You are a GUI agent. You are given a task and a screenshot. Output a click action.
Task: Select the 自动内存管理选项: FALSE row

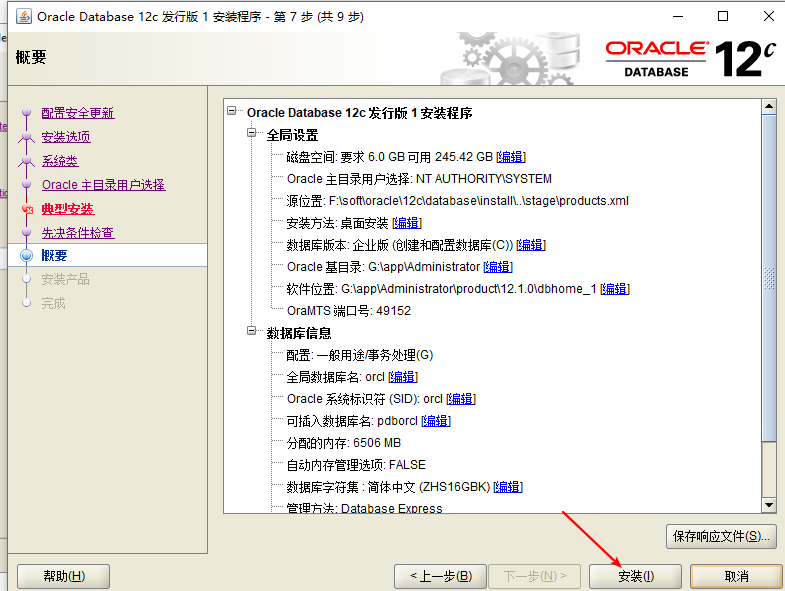tap(356, 465)
